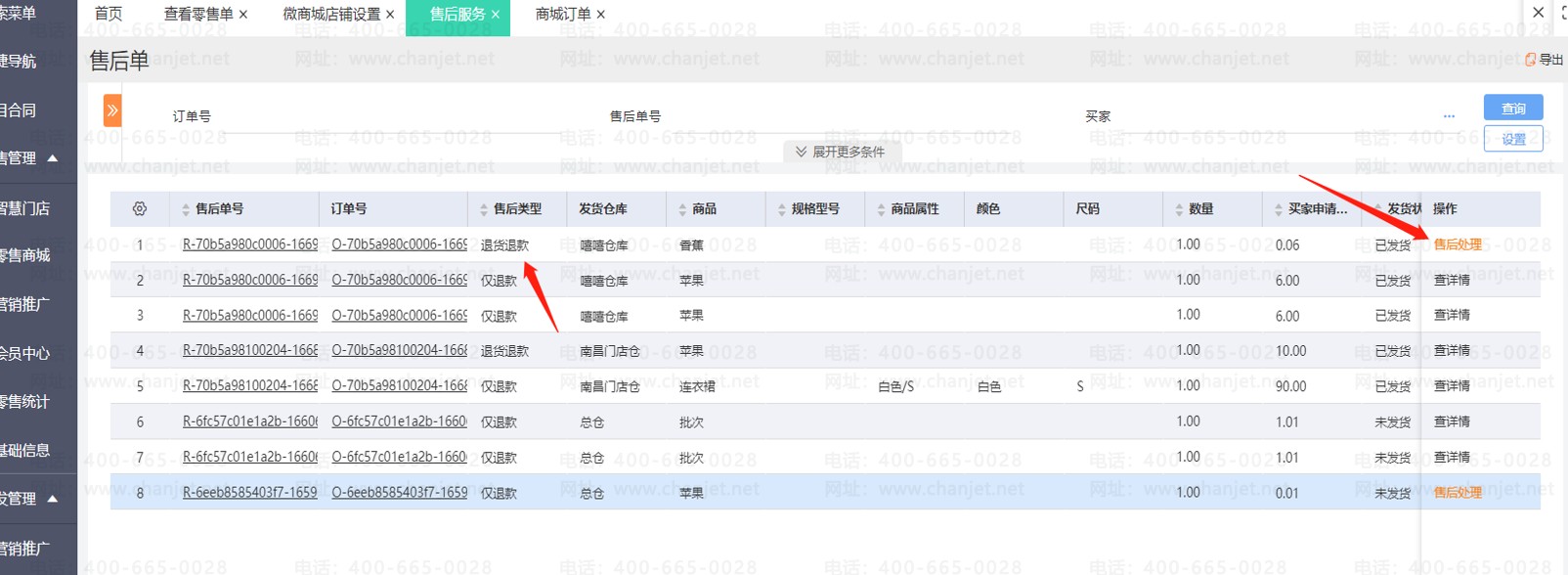
Task: Select 连衣裙 product cell
Action: pos(697,387)
